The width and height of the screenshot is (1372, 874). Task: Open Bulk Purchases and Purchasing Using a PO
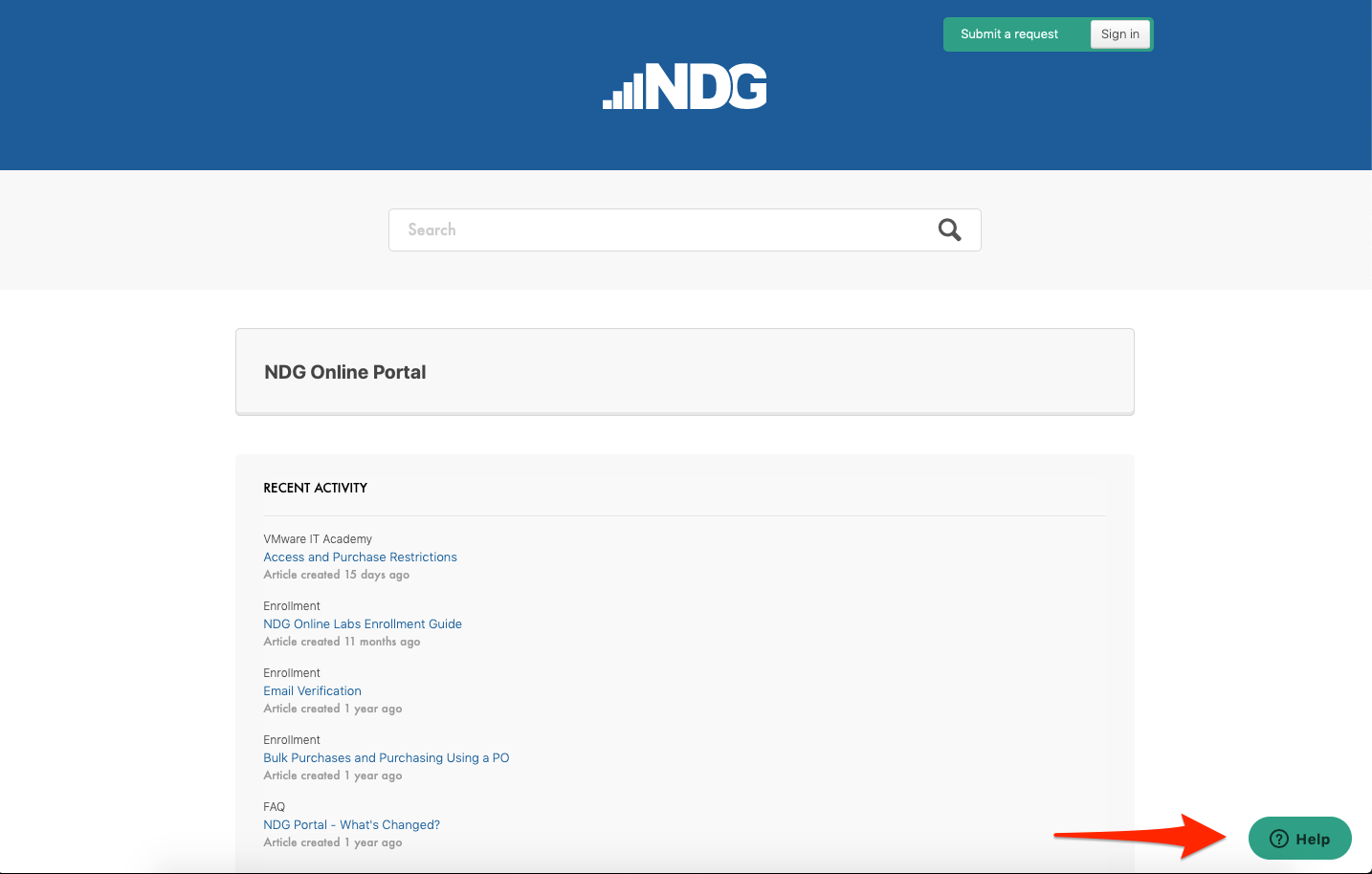(x=387, y=758)
